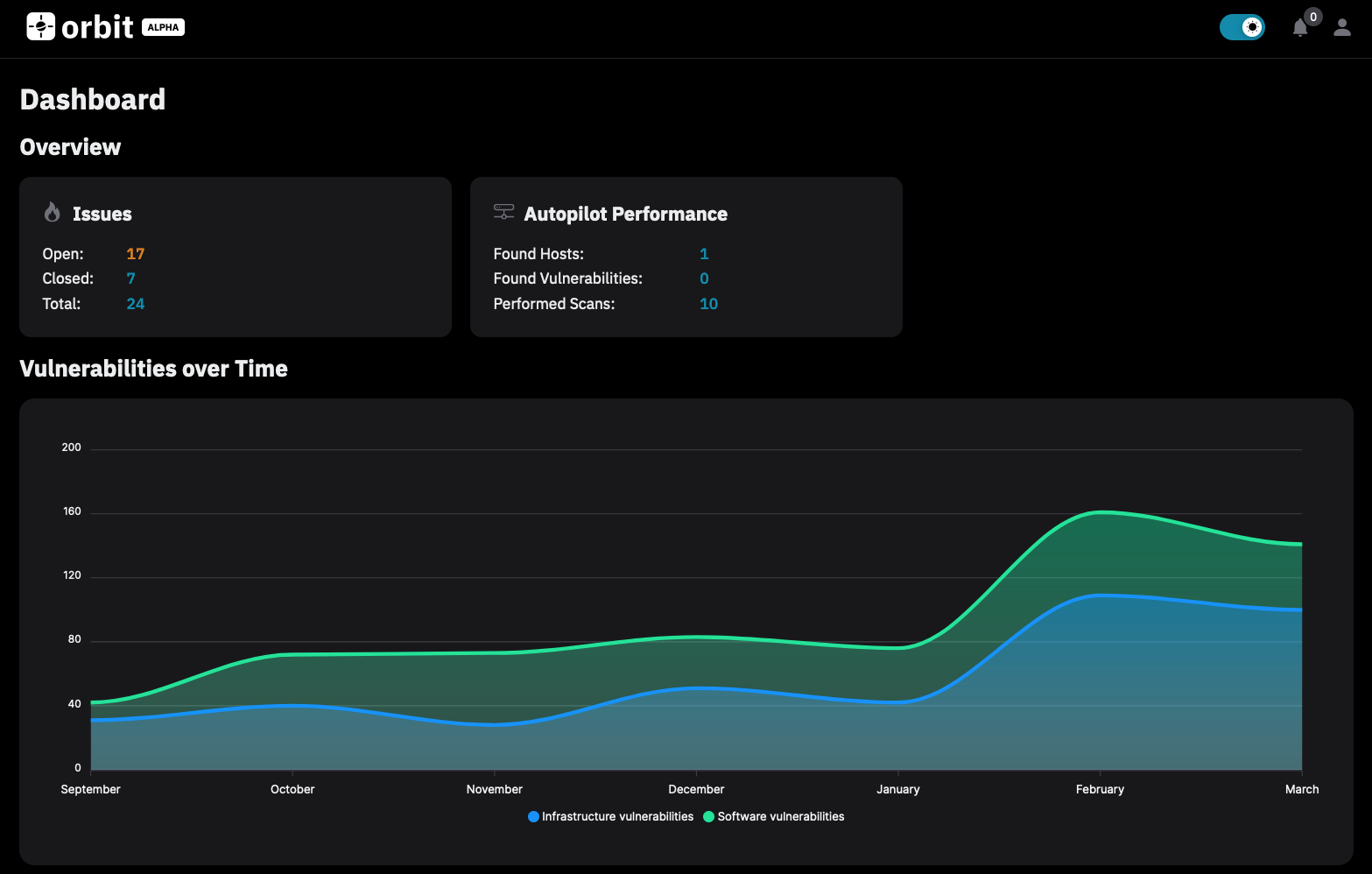Click the open issues count 17
The height and width of the screenshot is (874, 1372).
(x=135, y=254)
